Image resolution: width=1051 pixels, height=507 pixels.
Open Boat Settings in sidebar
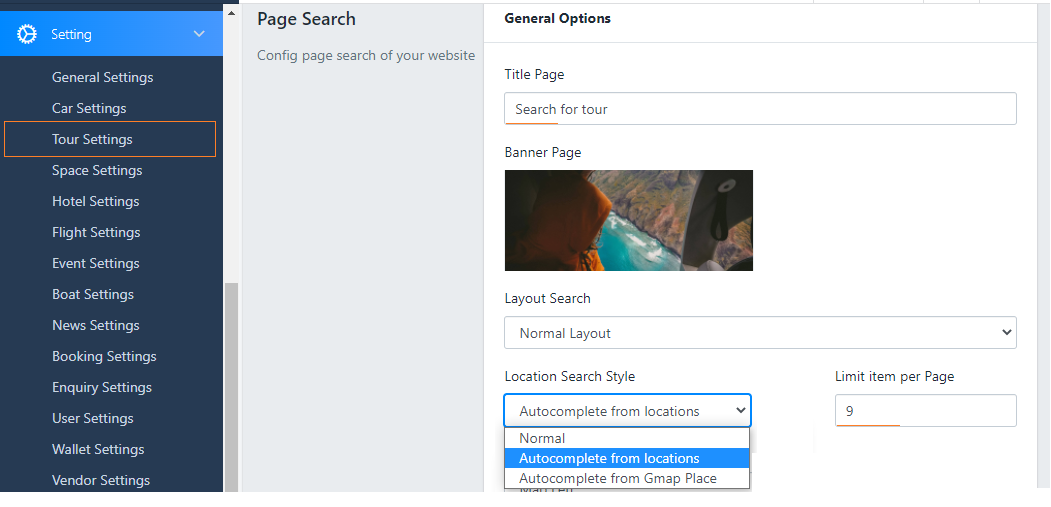tap(92, 294)
